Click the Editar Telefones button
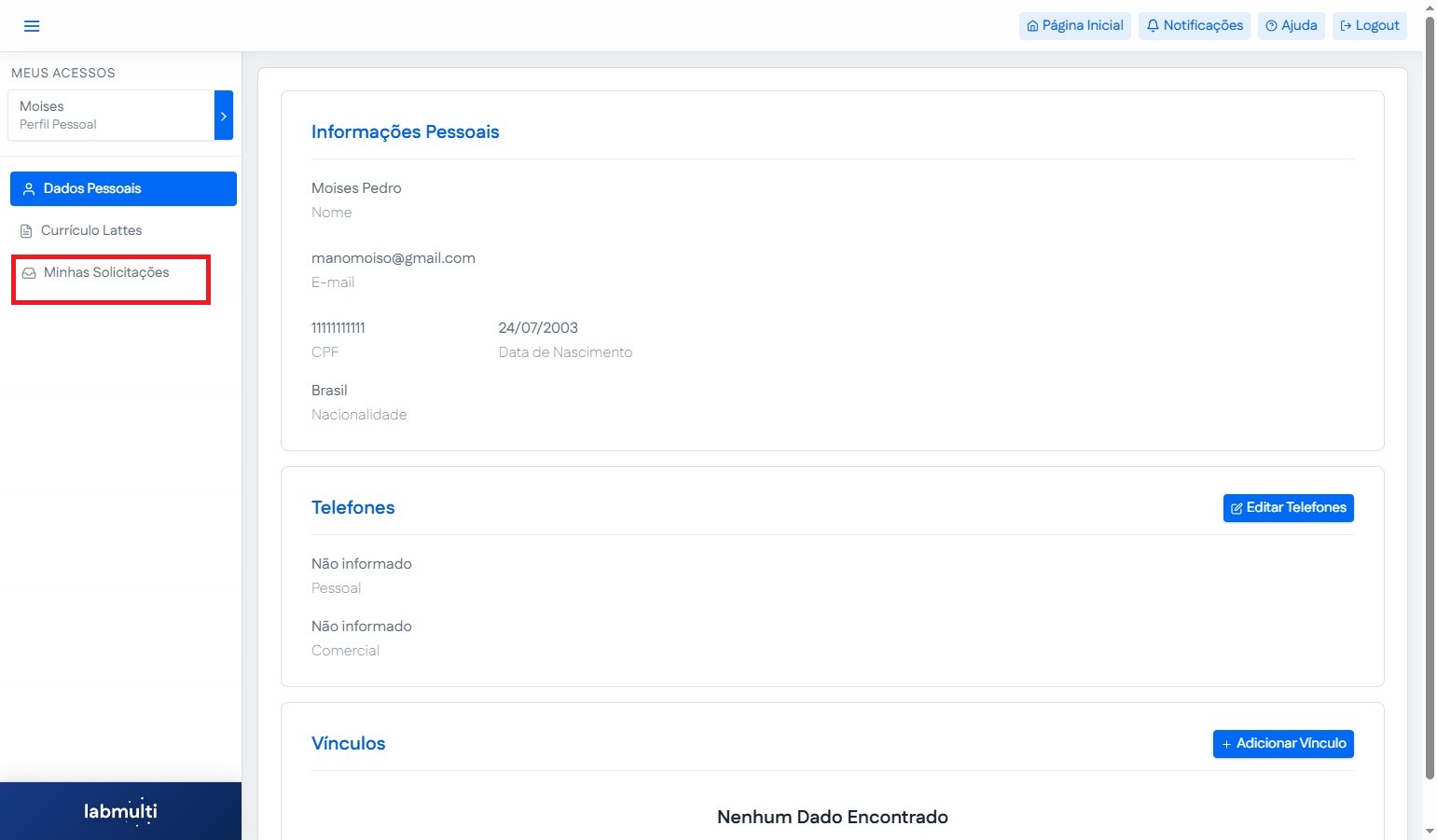 (1288, 508)
